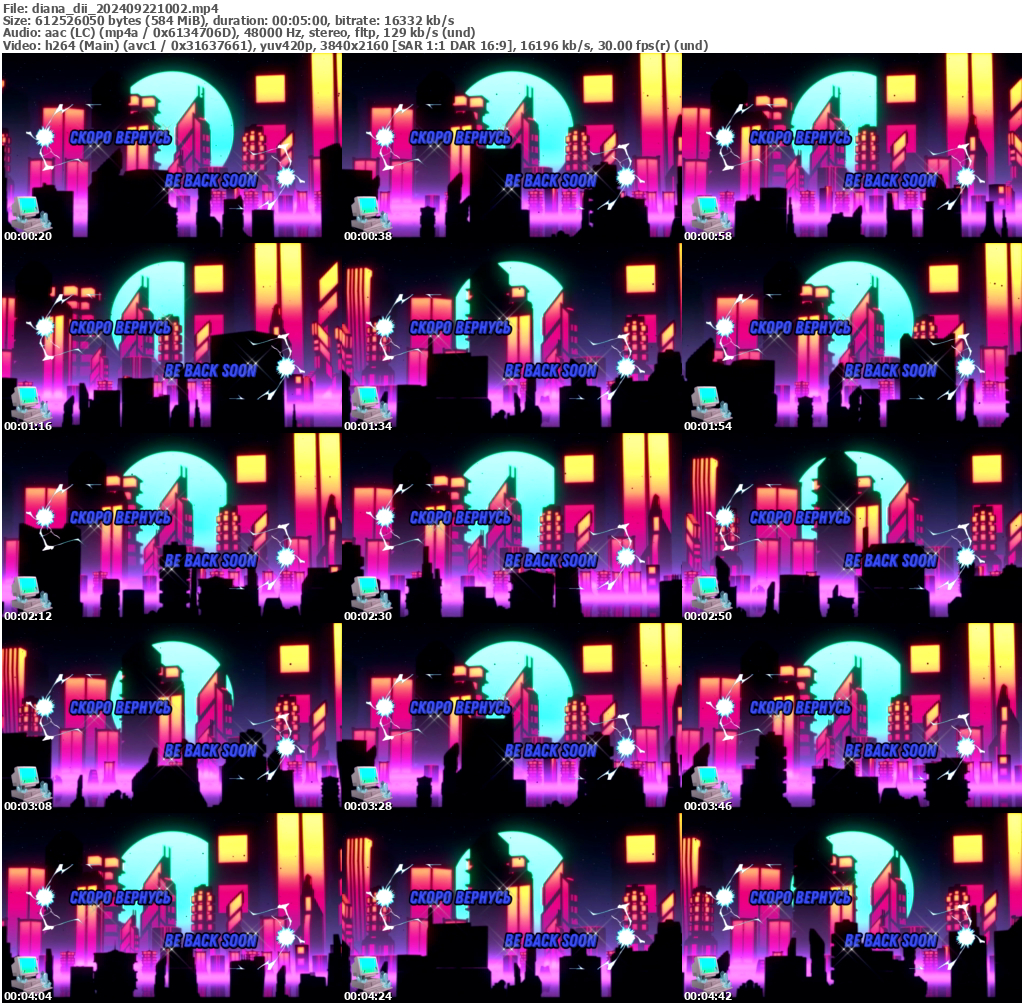Viewport: 1024px width, 1003px height.
Task: Open the thumbnail timestamped 00:00:20
Action: click(171, 147)
